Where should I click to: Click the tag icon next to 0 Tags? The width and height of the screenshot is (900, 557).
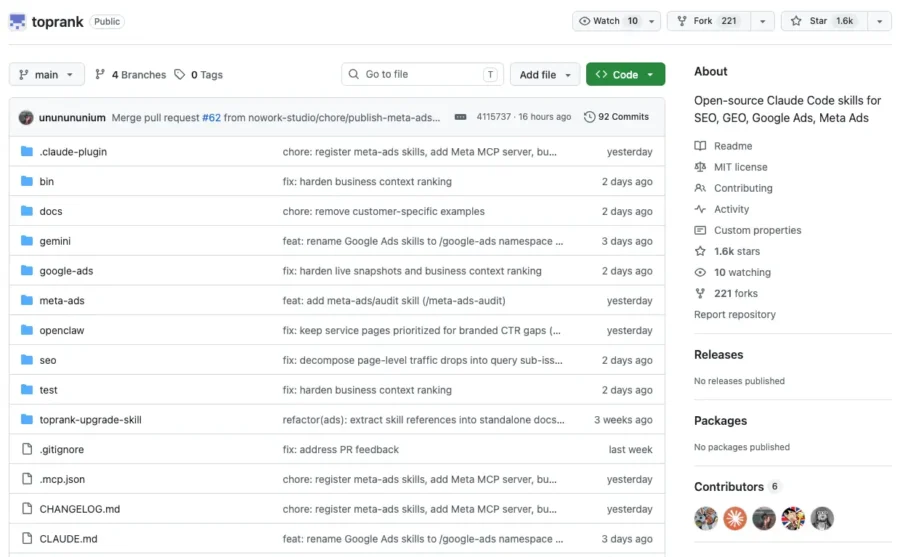pos(180,75)
